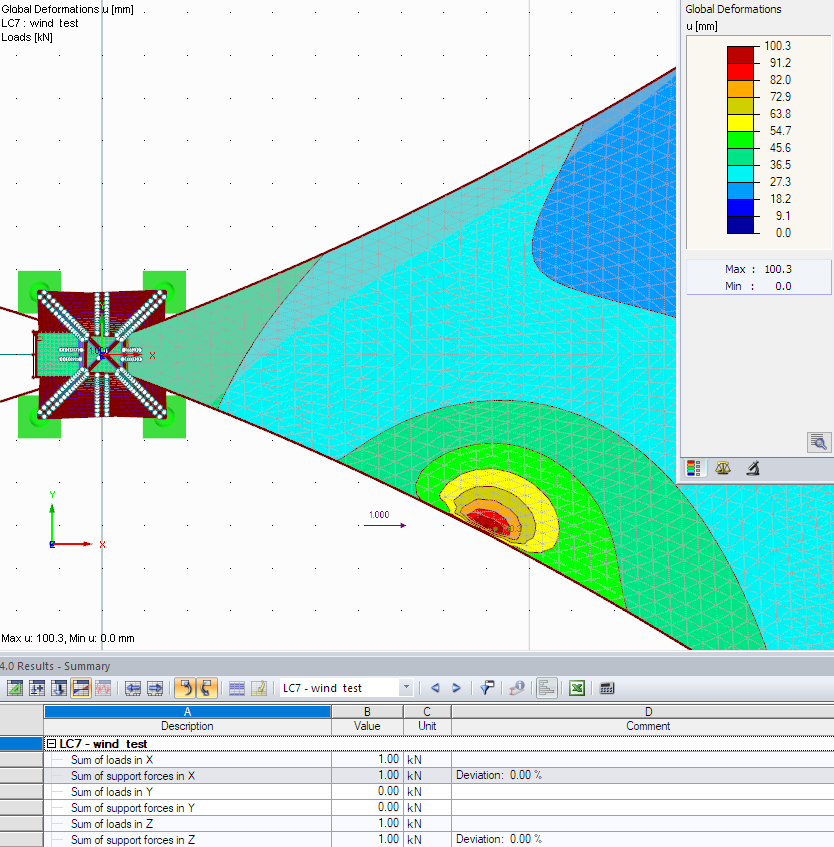Image resolution: width=834 pixels, height=847 pixels.
Task: Click the calculator keyboard icon in toolbar
Action: click(x=607, y=688)
